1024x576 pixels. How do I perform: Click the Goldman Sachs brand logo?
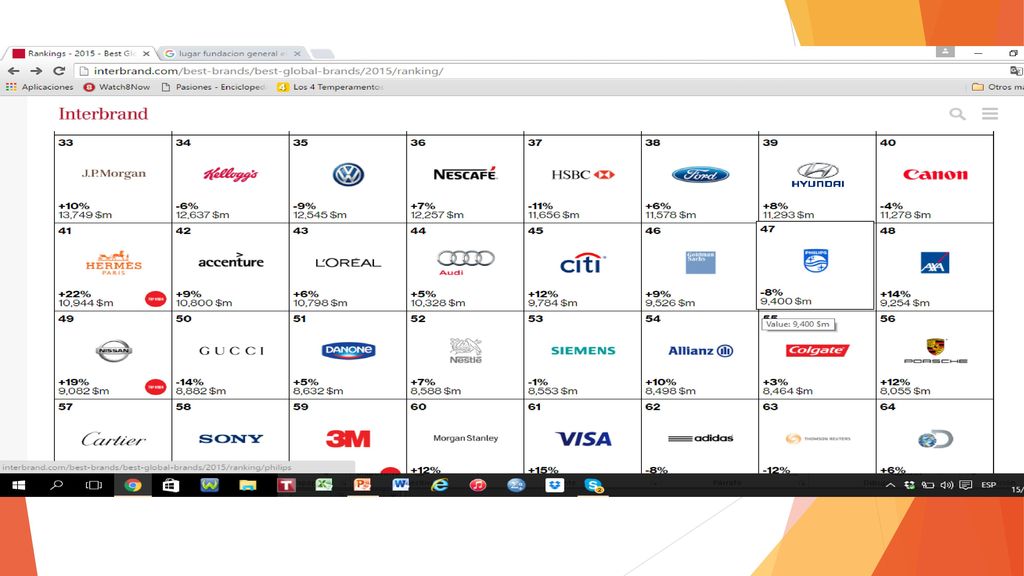point(700,263)
